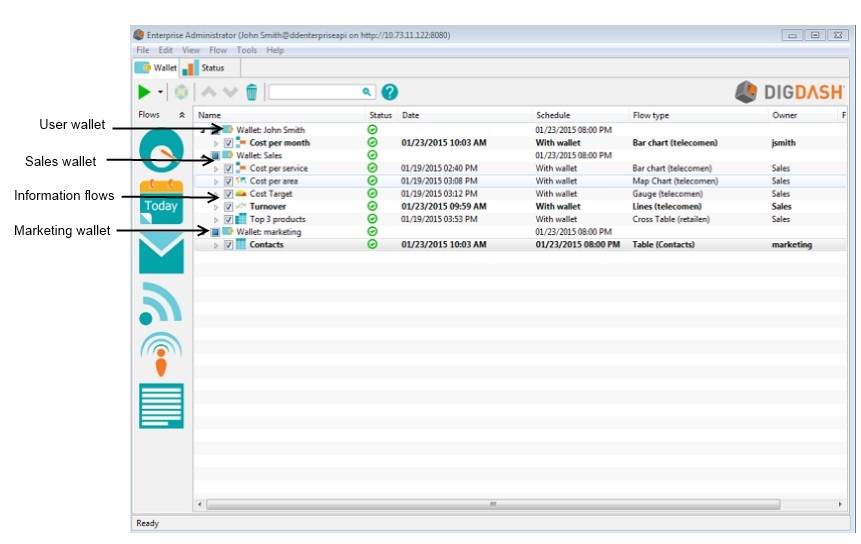Click the gauge icon of Cost Target

tap(241, 193)
